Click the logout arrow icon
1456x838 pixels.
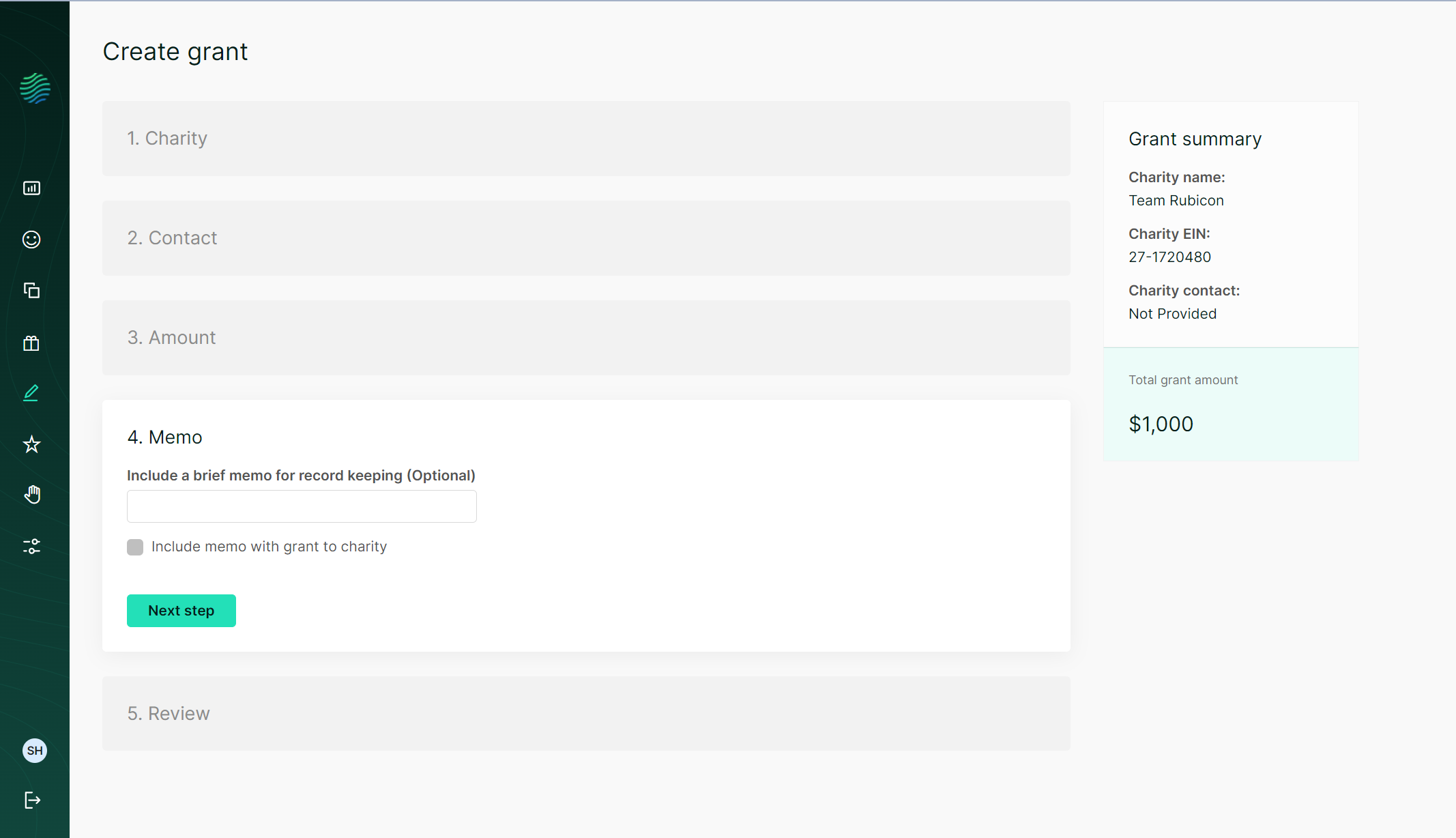(32, 800)
